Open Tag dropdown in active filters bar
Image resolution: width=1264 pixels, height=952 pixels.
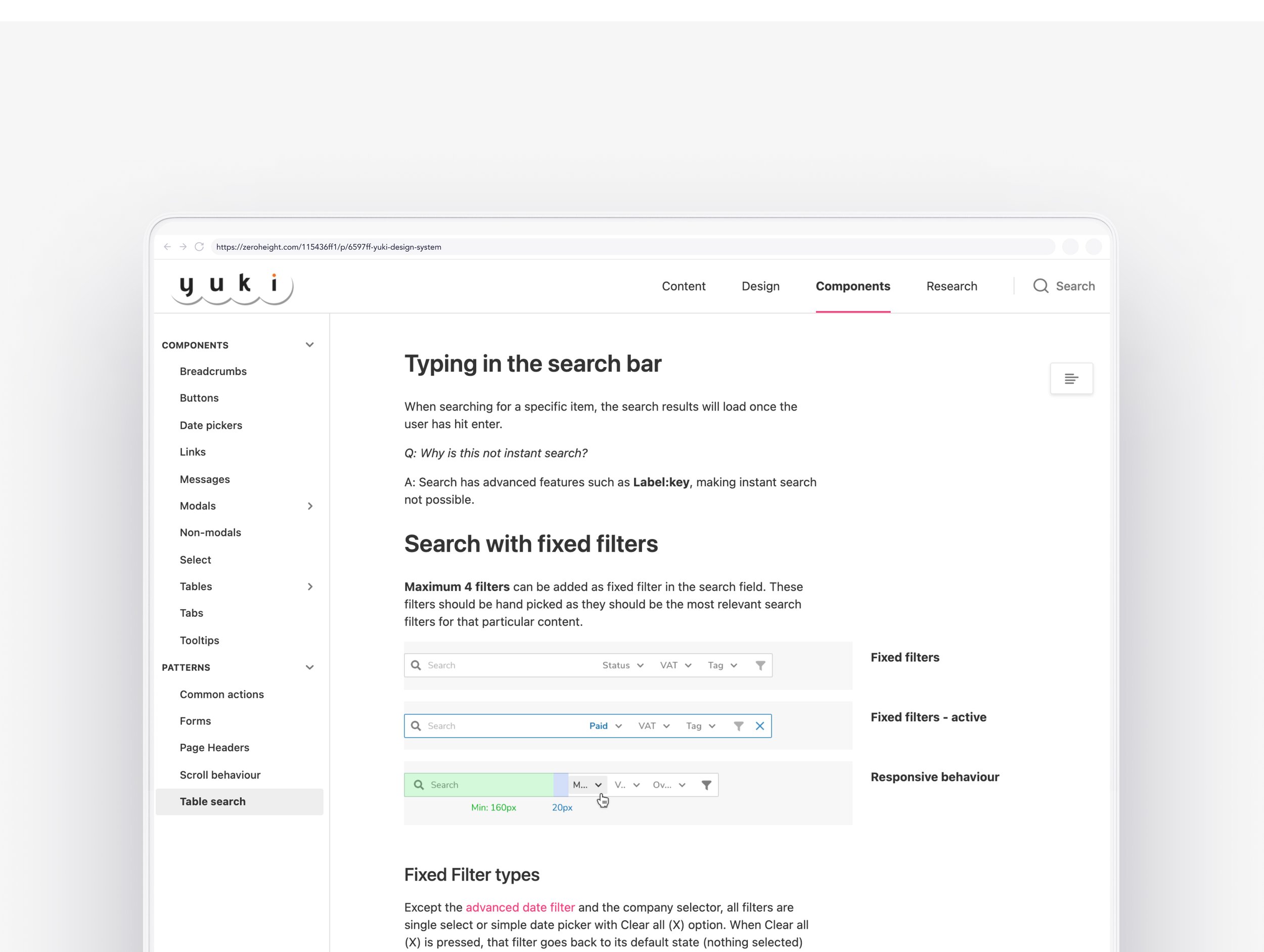click(x=701, y=726)
